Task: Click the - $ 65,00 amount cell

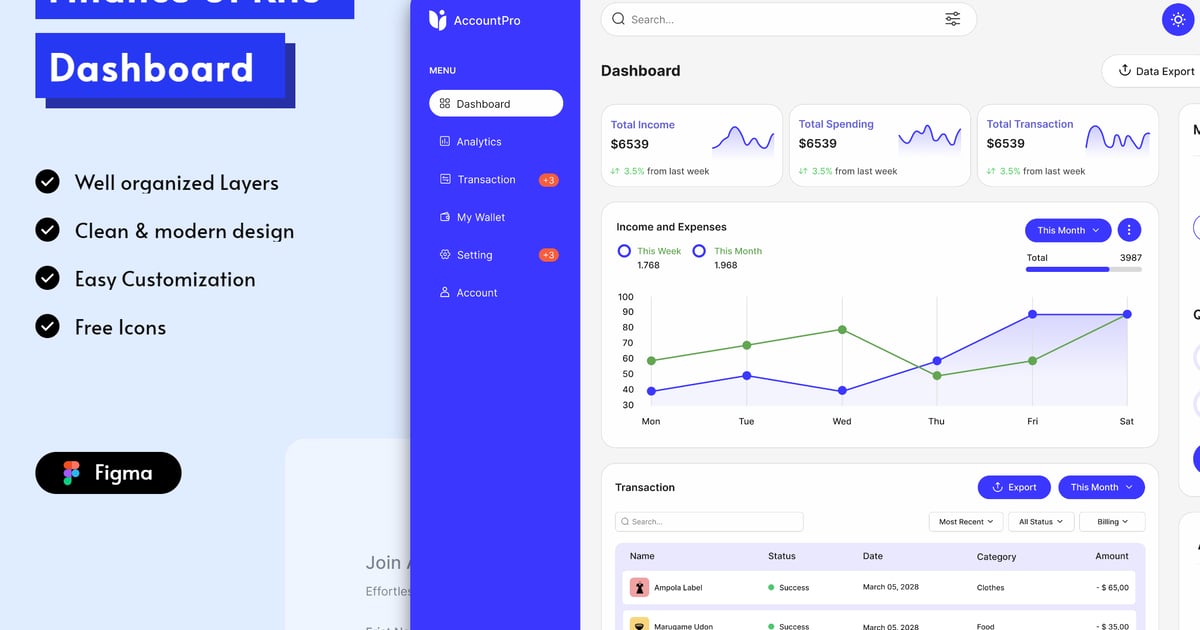Action: [1112, 588]
